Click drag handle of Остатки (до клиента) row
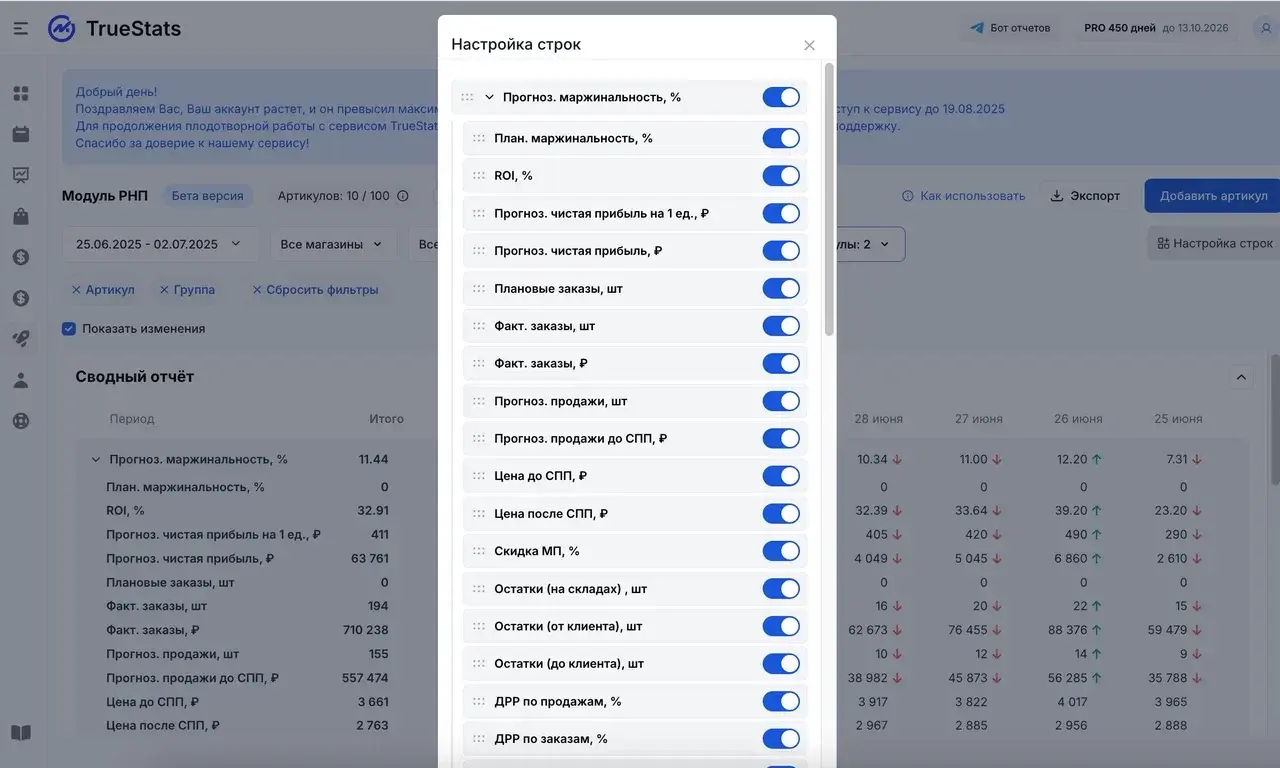This screenshot has height=768, width=1280. (479, 664)
